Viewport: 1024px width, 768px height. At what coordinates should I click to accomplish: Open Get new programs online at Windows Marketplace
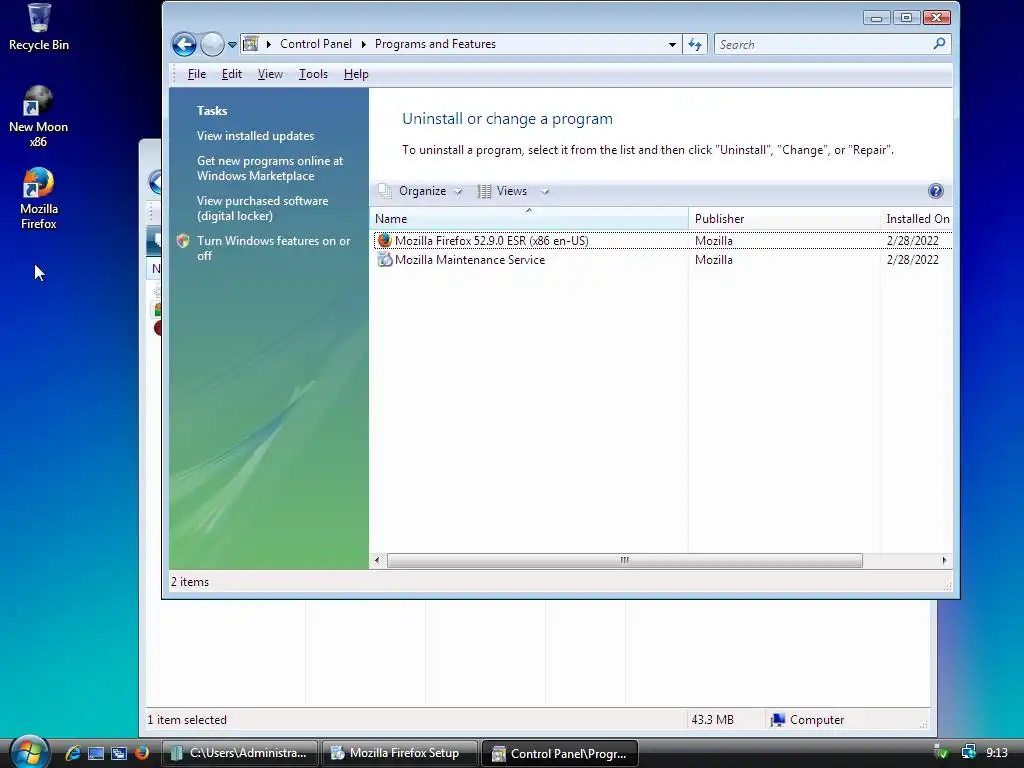(x=270, y=168)
